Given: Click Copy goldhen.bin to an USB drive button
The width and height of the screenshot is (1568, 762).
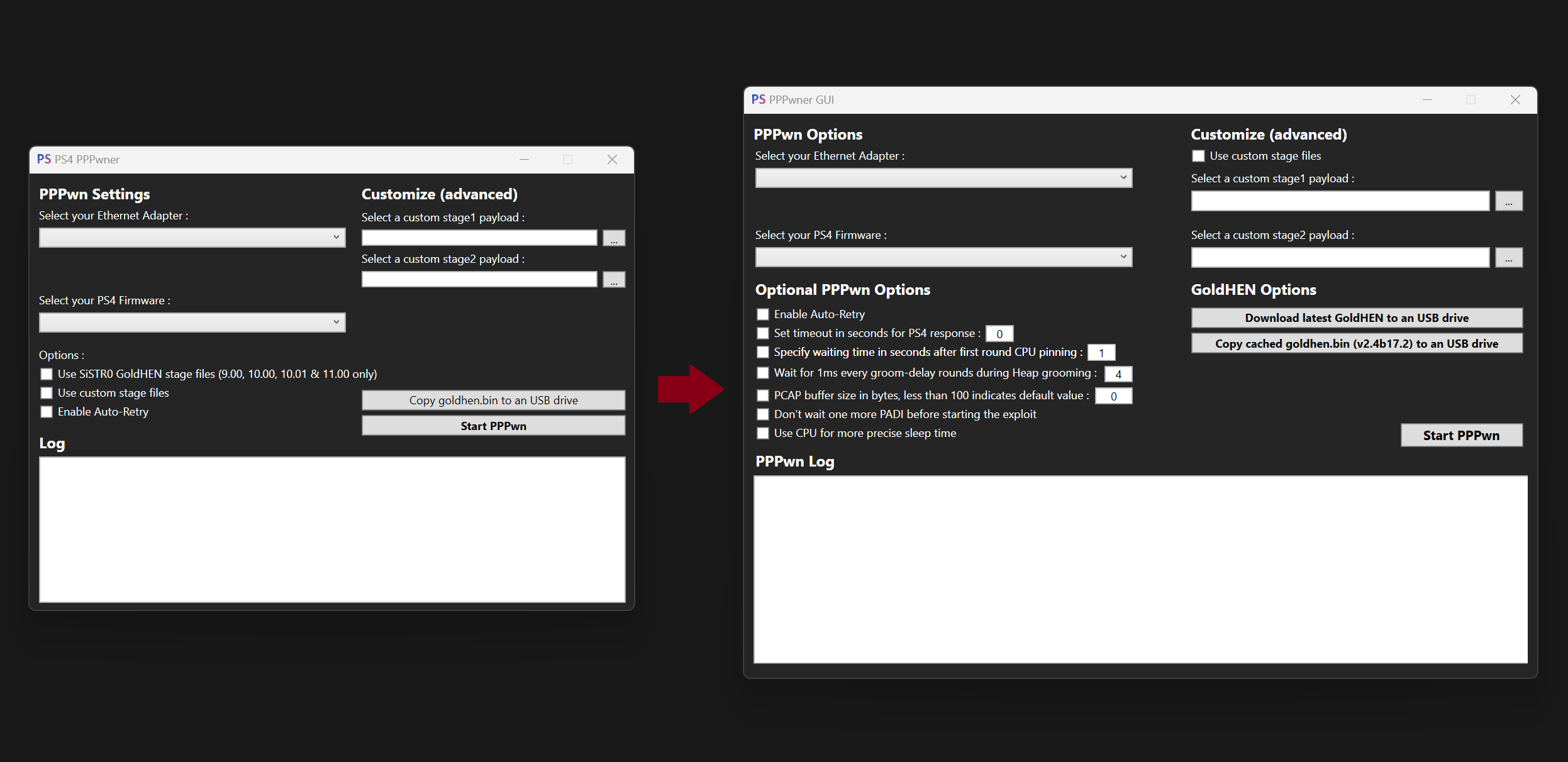Looking at the screenshot, I should pyautogui.click(x=494, y=400).
